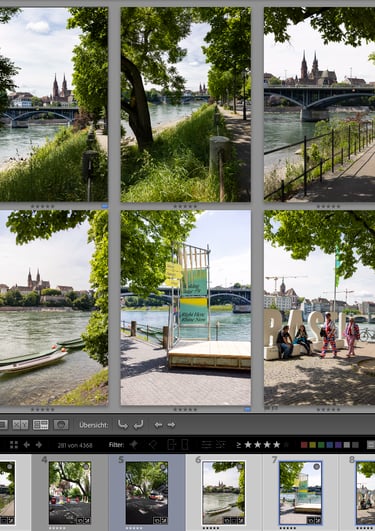Click the develop adjustments badge on thumbnail 5
This screenshot has width=375, height=531.
coord(164,521)
